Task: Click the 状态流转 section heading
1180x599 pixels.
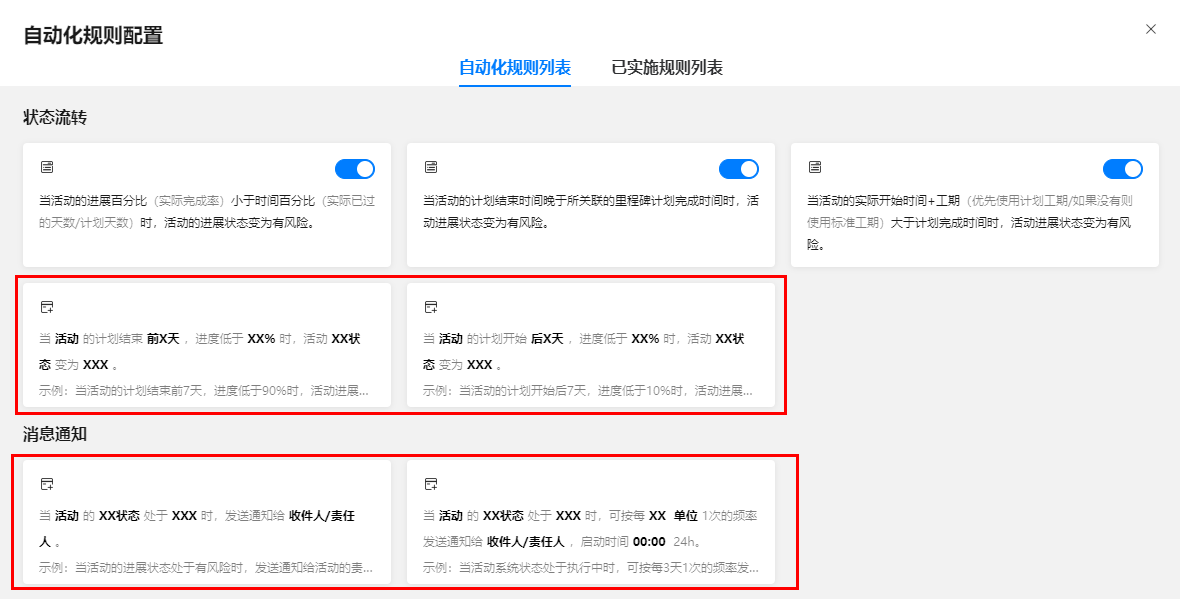Action: coord(55,117)
